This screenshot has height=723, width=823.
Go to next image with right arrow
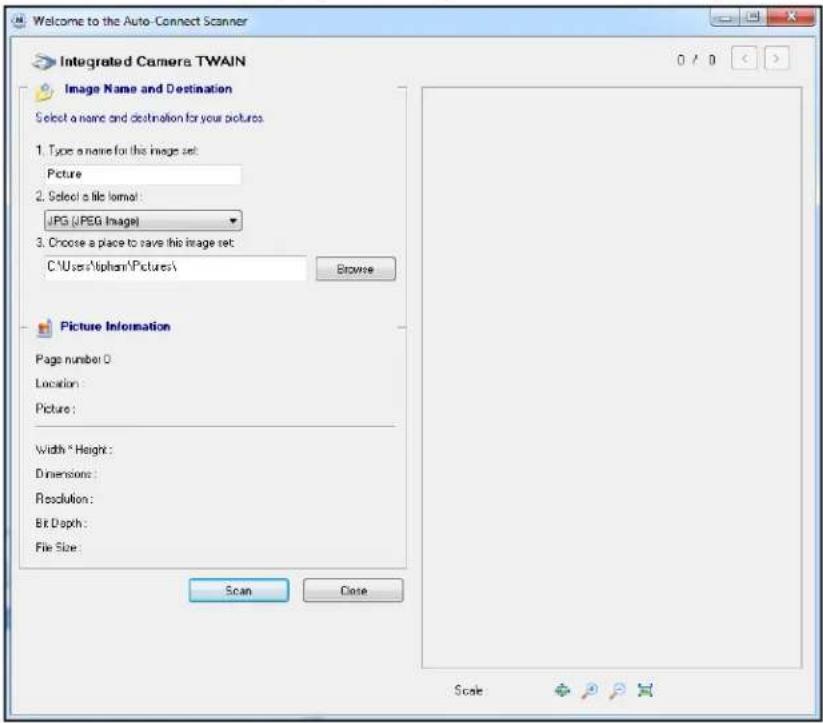tap(776, 58)
